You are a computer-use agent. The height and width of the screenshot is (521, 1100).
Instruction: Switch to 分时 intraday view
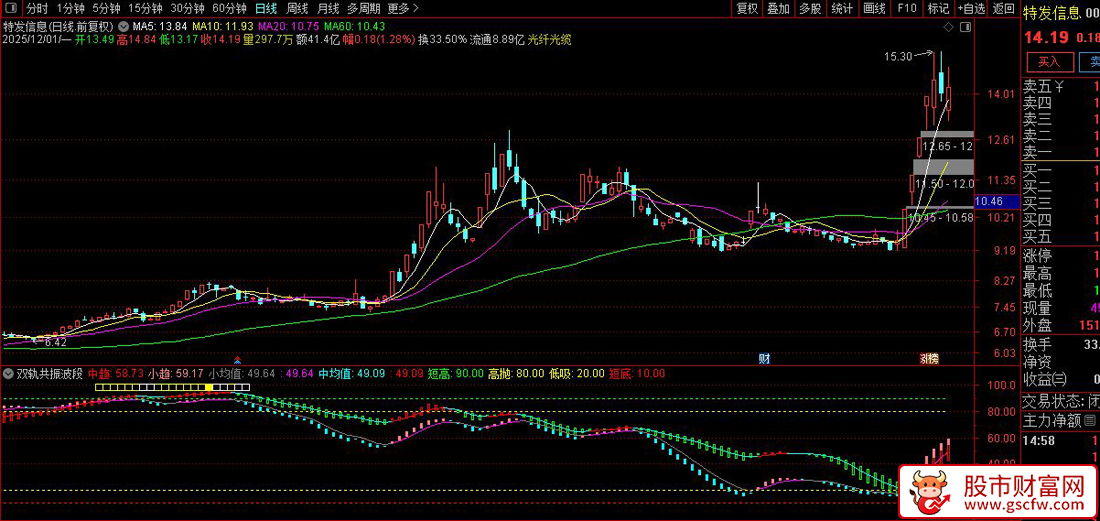tap(37, 8)
